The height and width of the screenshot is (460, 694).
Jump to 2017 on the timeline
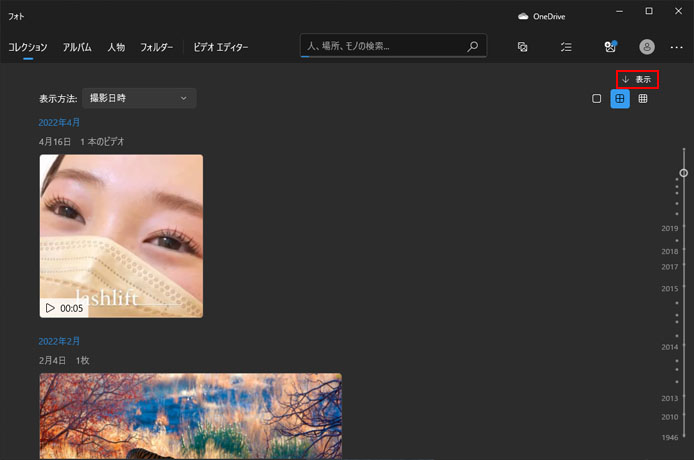click(670, 267)
